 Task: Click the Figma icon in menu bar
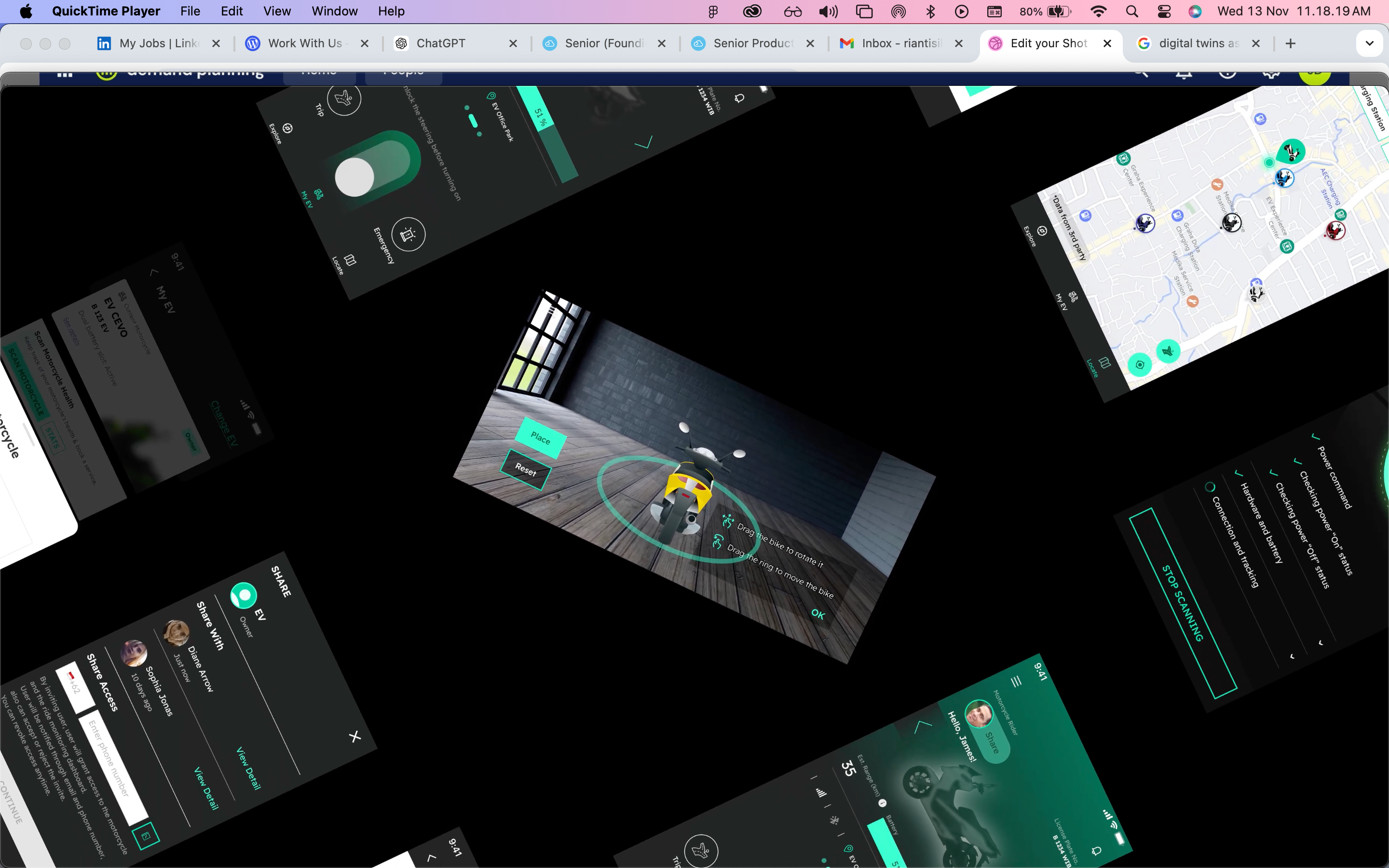pyautogui.click(x=713, y=12)
